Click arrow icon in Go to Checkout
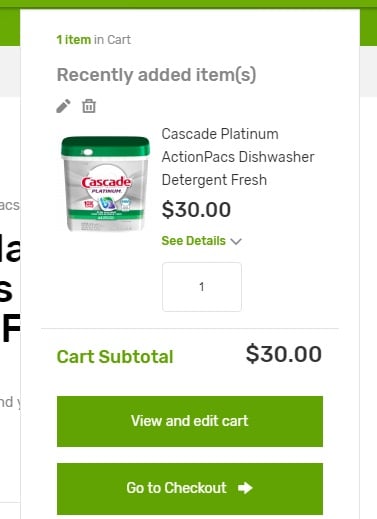 (x=245, y=488)
